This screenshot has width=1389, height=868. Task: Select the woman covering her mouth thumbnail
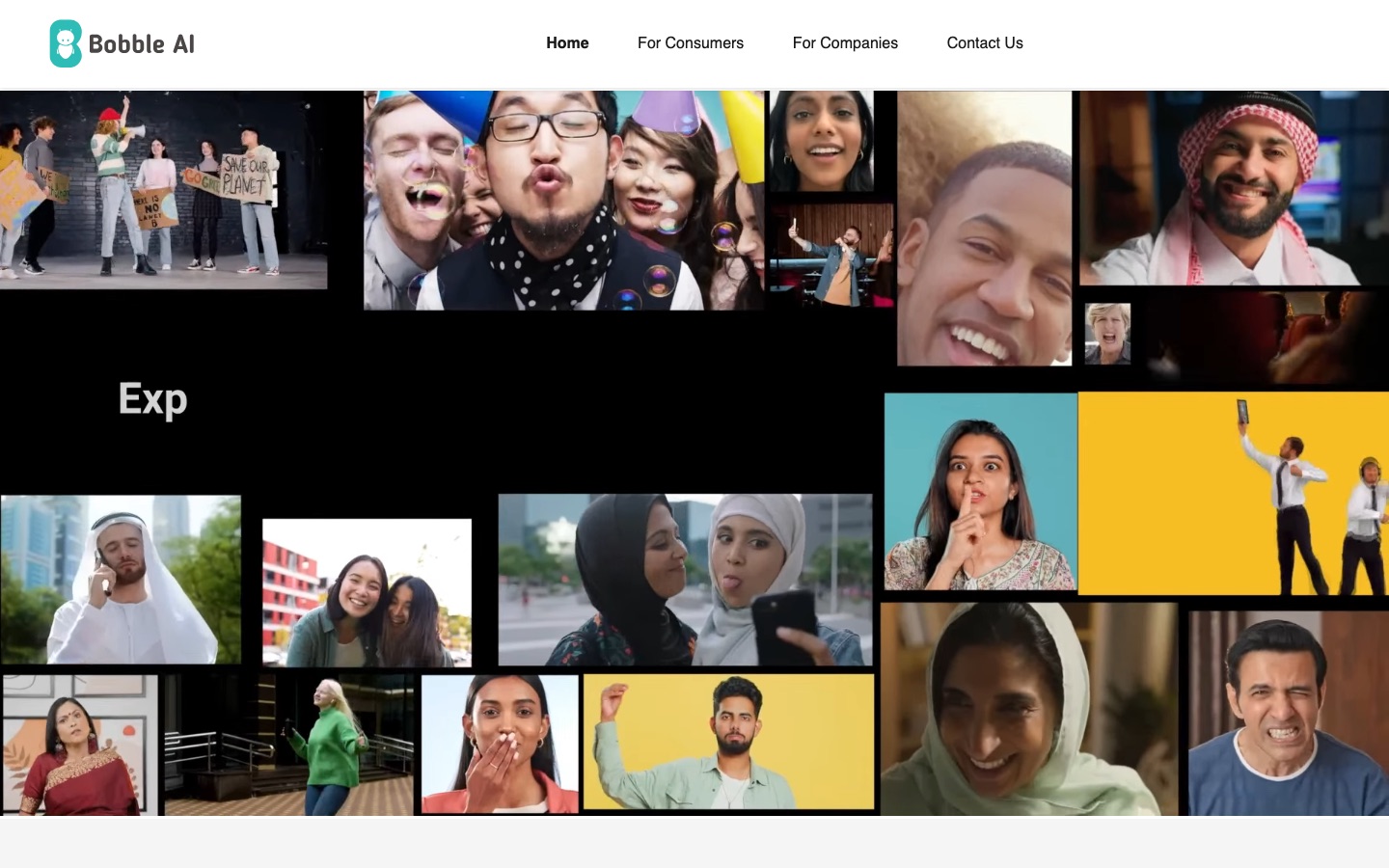point(500,744)
